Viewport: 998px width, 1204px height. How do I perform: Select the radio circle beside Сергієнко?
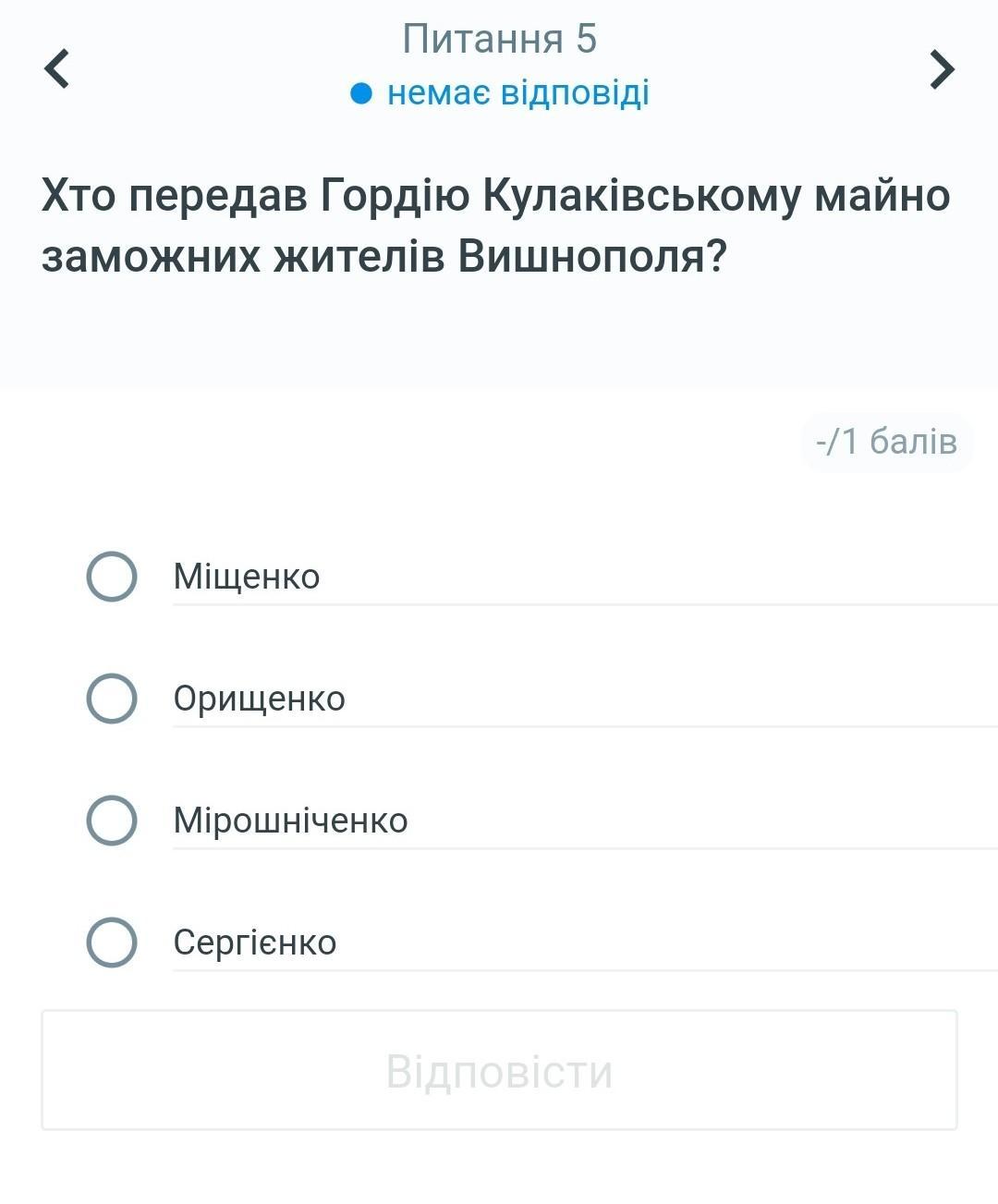click(112, 943)
